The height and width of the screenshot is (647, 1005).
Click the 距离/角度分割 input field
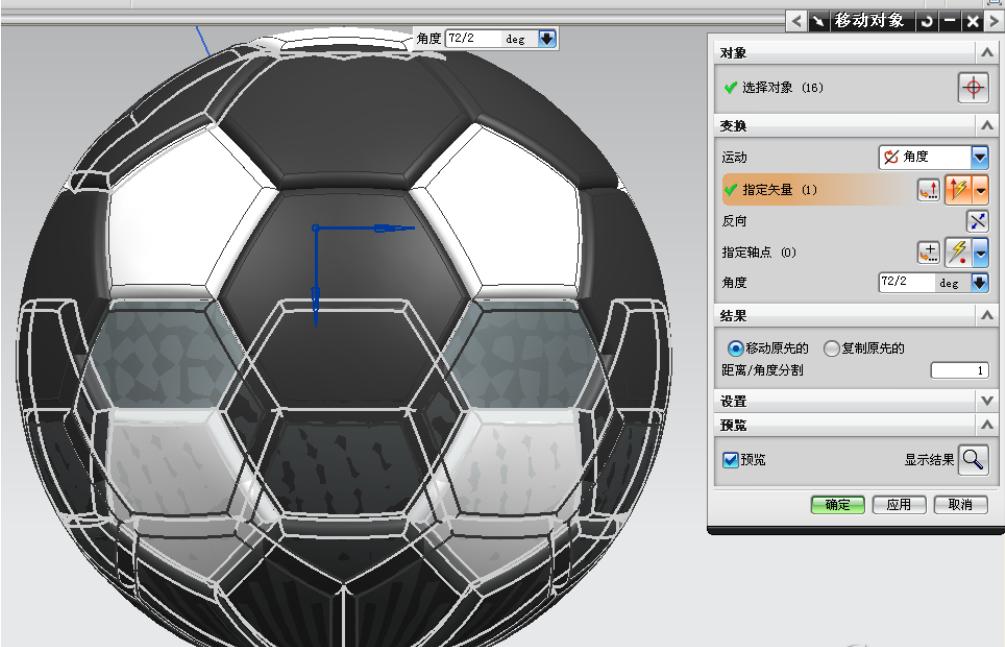click(959, 371)
